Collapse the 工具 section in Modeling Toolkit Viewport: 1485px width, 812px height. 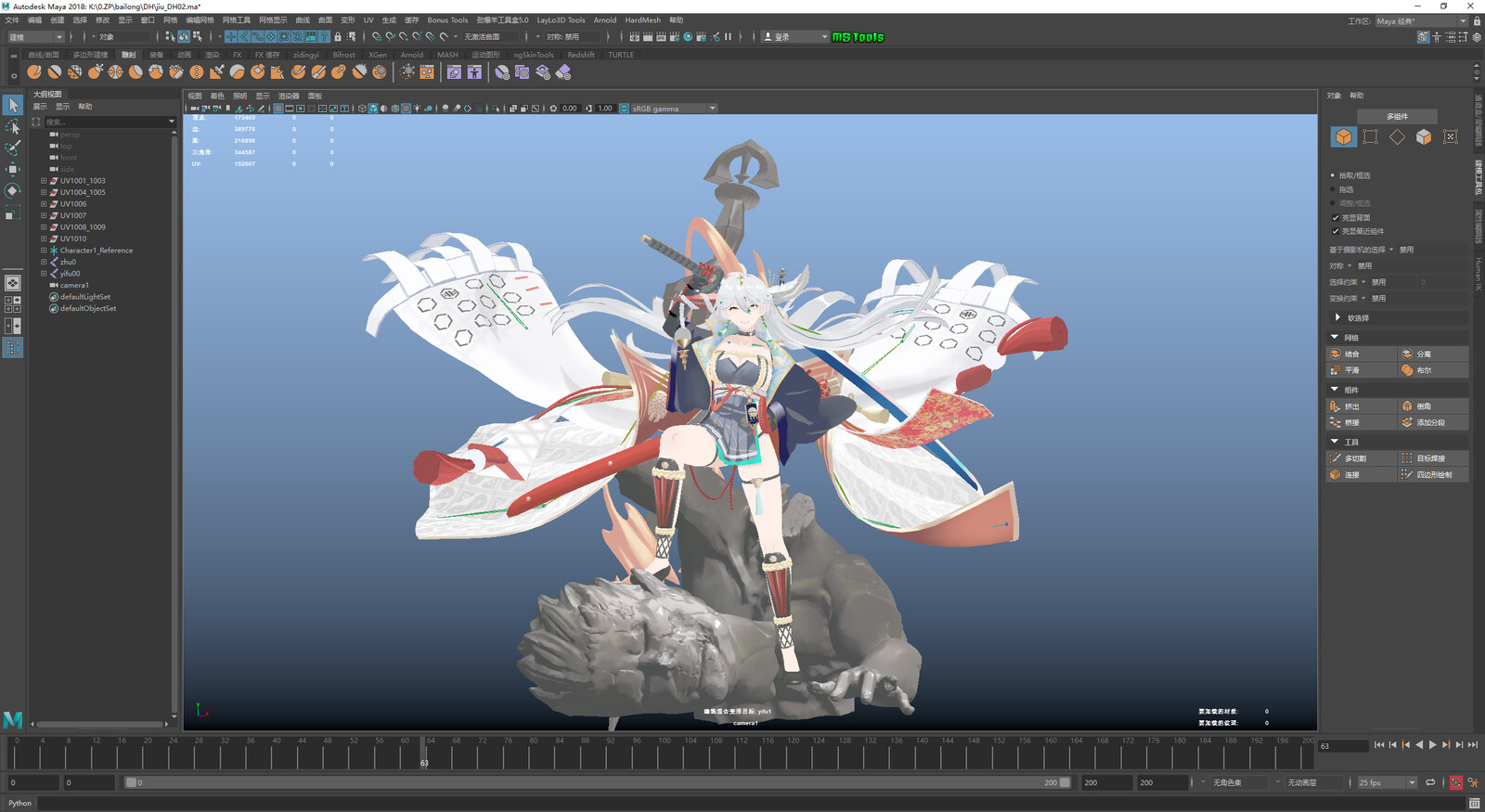(1335, 442)
